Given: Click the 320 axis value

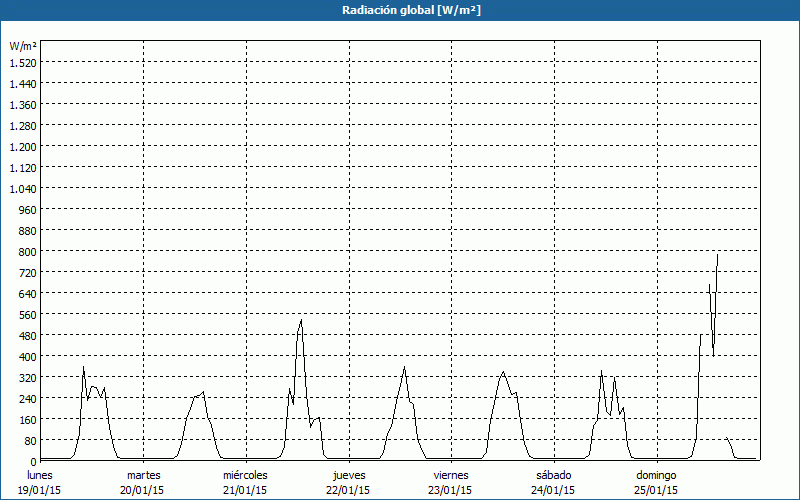Looking at the screenshot, I should [28, 378].
